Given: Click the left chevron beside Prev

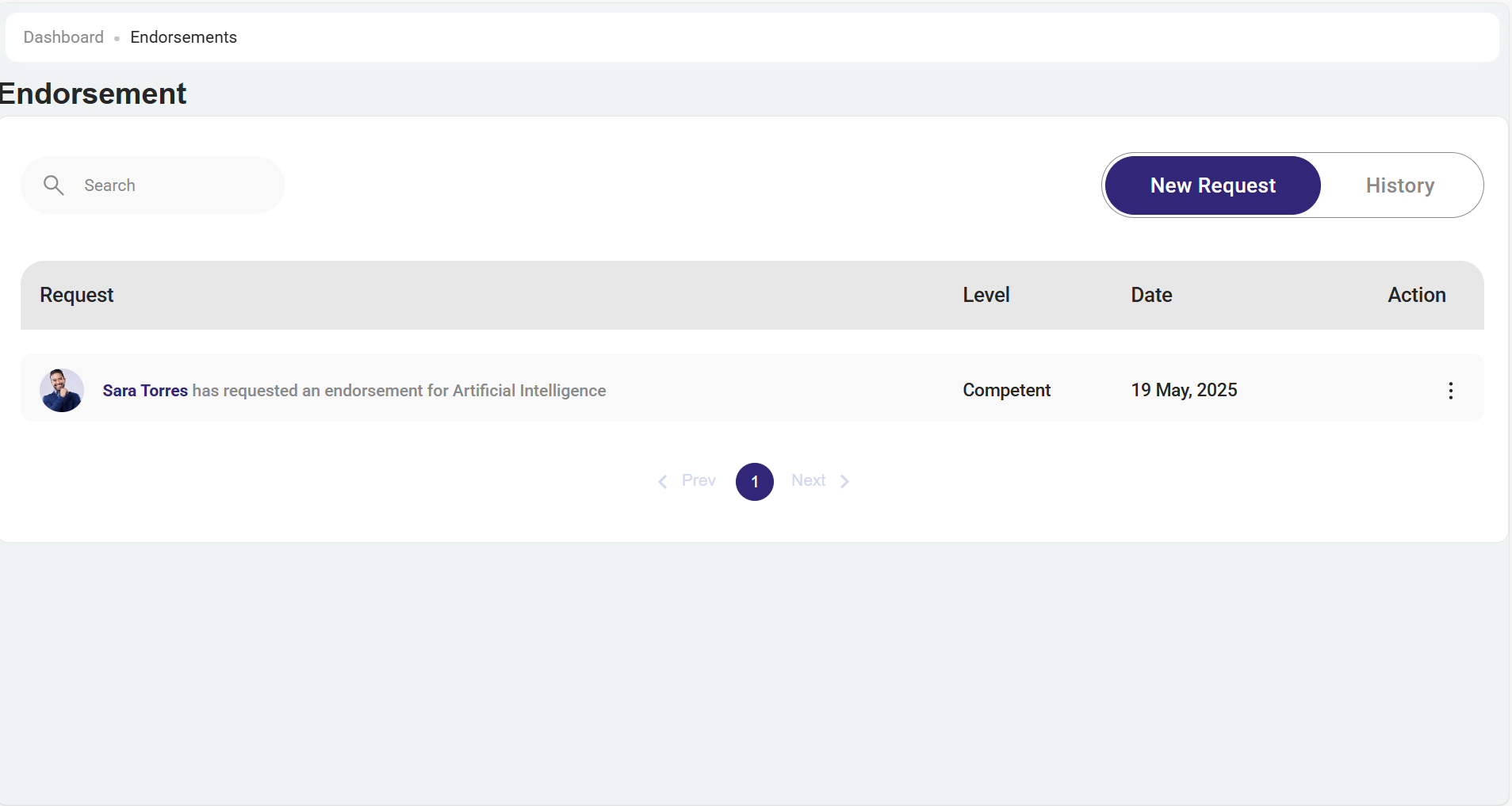Looking at the screenshot, I should pos(662,482).
